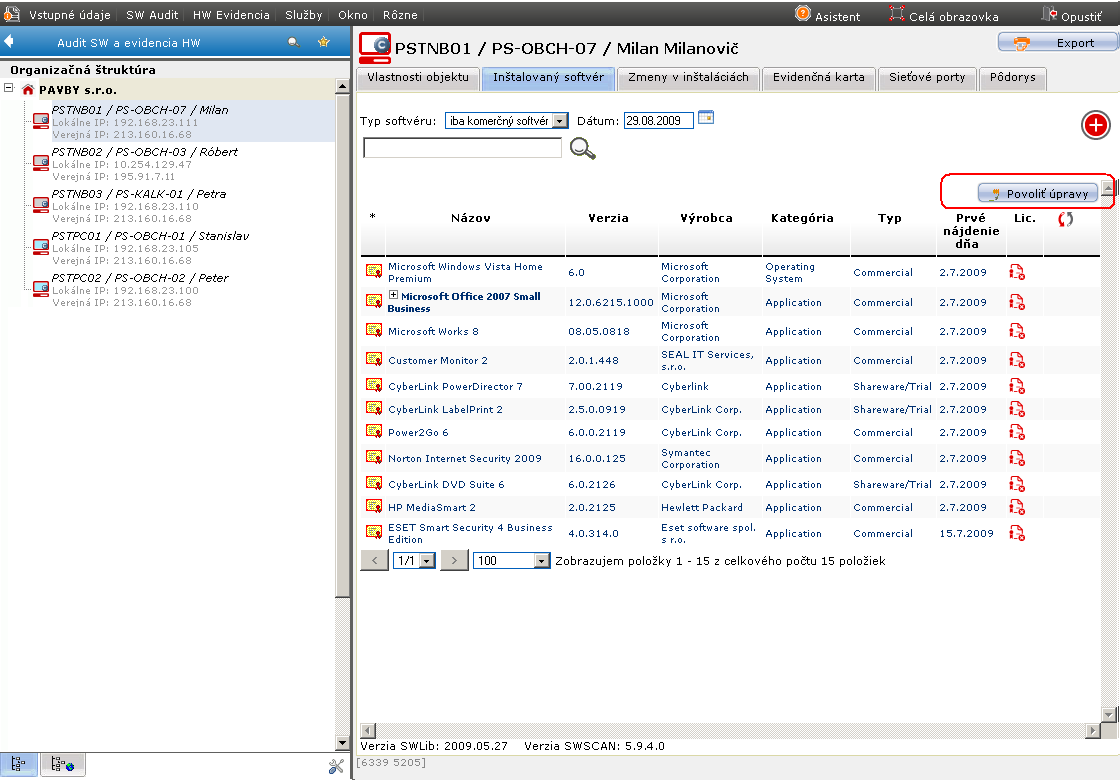Click the back arrow in Audit SW header
The image size is (1120, 780).
coord(9,41)
